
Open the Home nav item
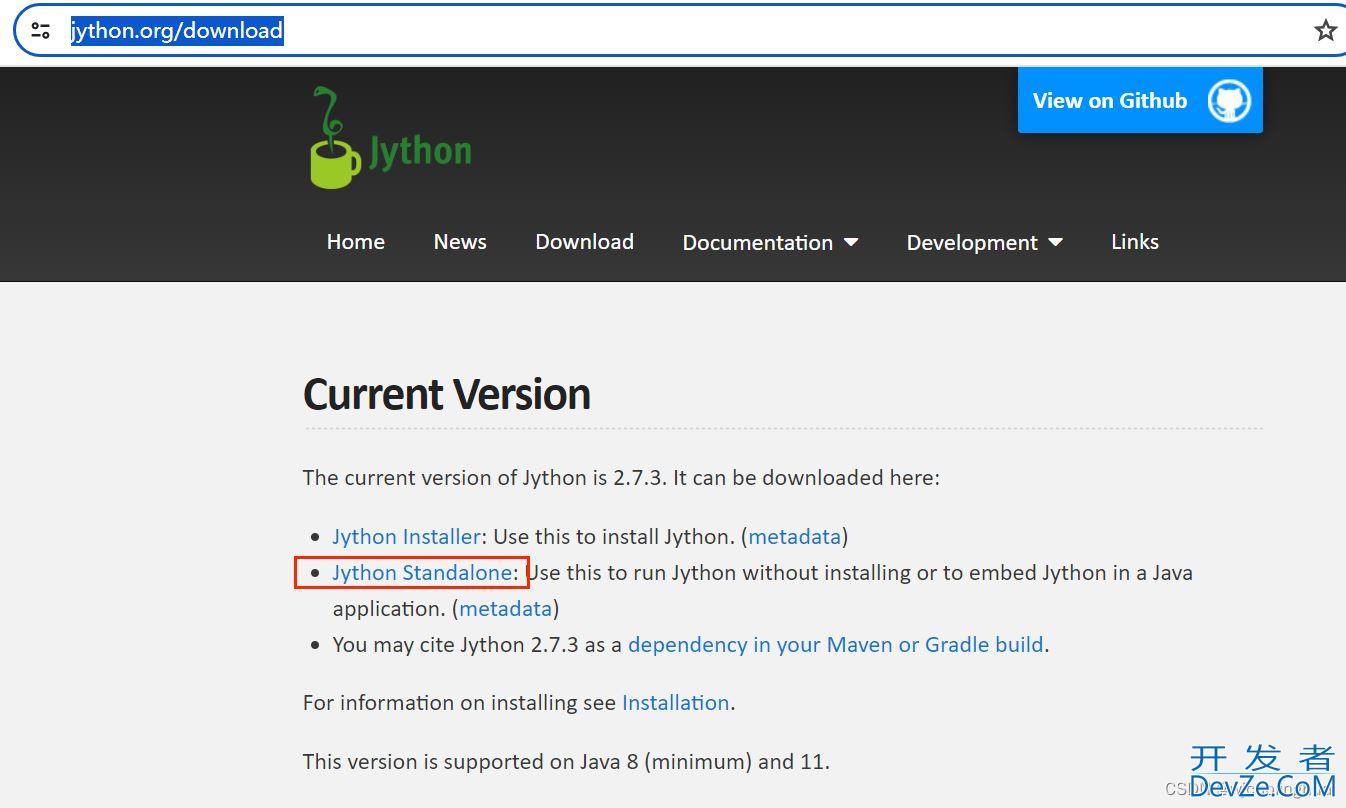(x=355, y=242)
